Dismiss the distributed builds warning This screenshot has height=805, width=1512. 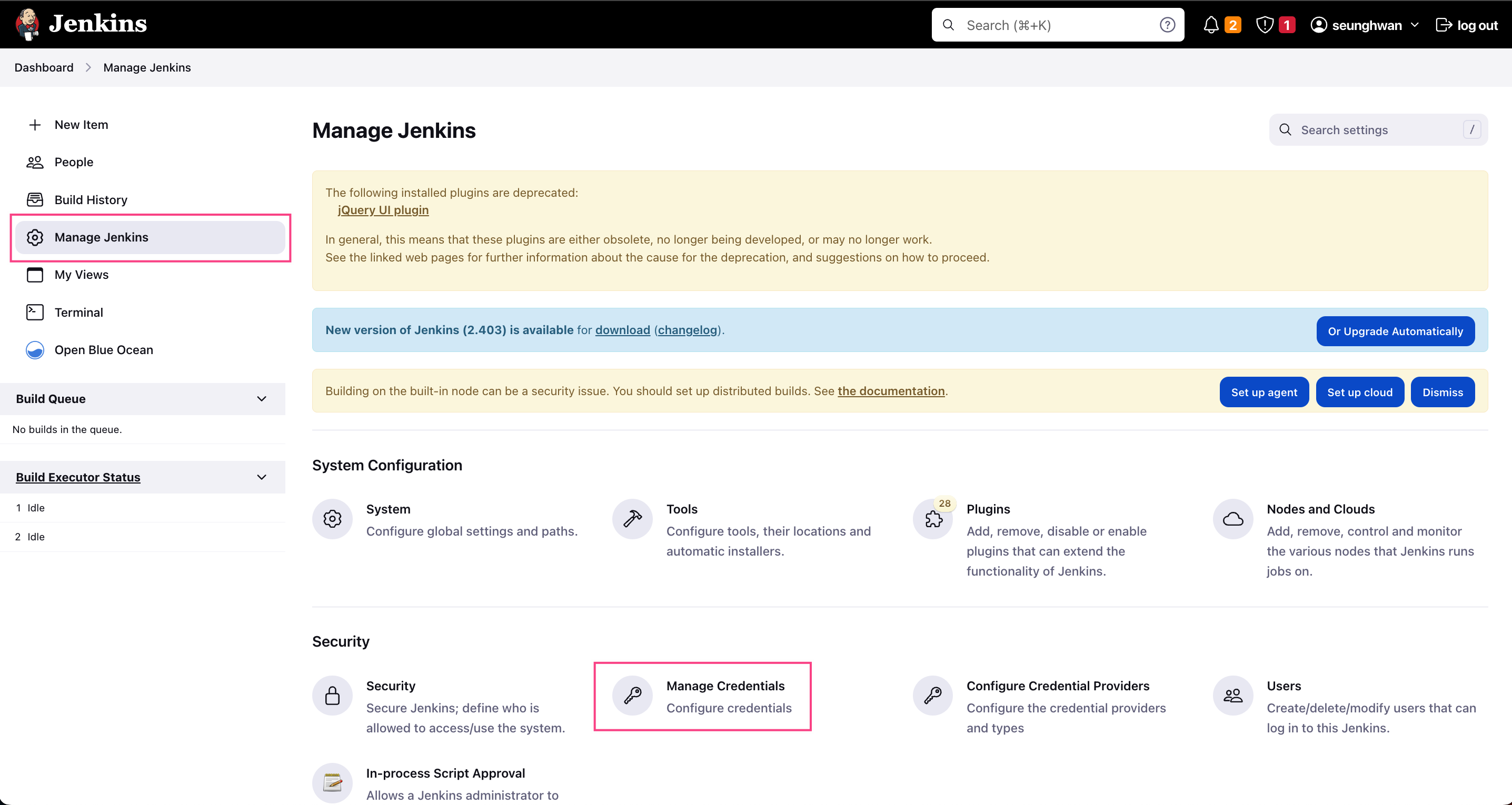1442,391
